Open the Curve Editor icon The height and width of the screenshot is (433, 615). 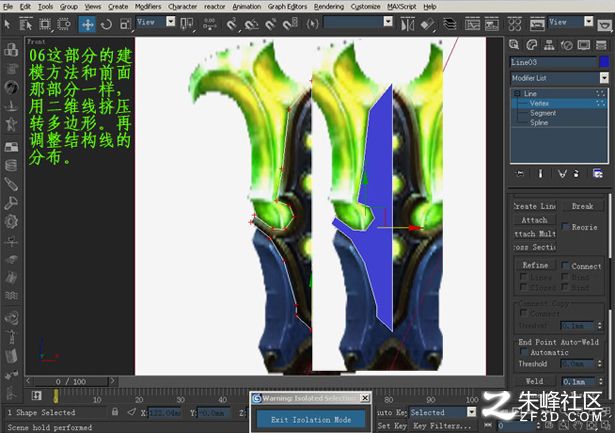click(x=472, y=24)
